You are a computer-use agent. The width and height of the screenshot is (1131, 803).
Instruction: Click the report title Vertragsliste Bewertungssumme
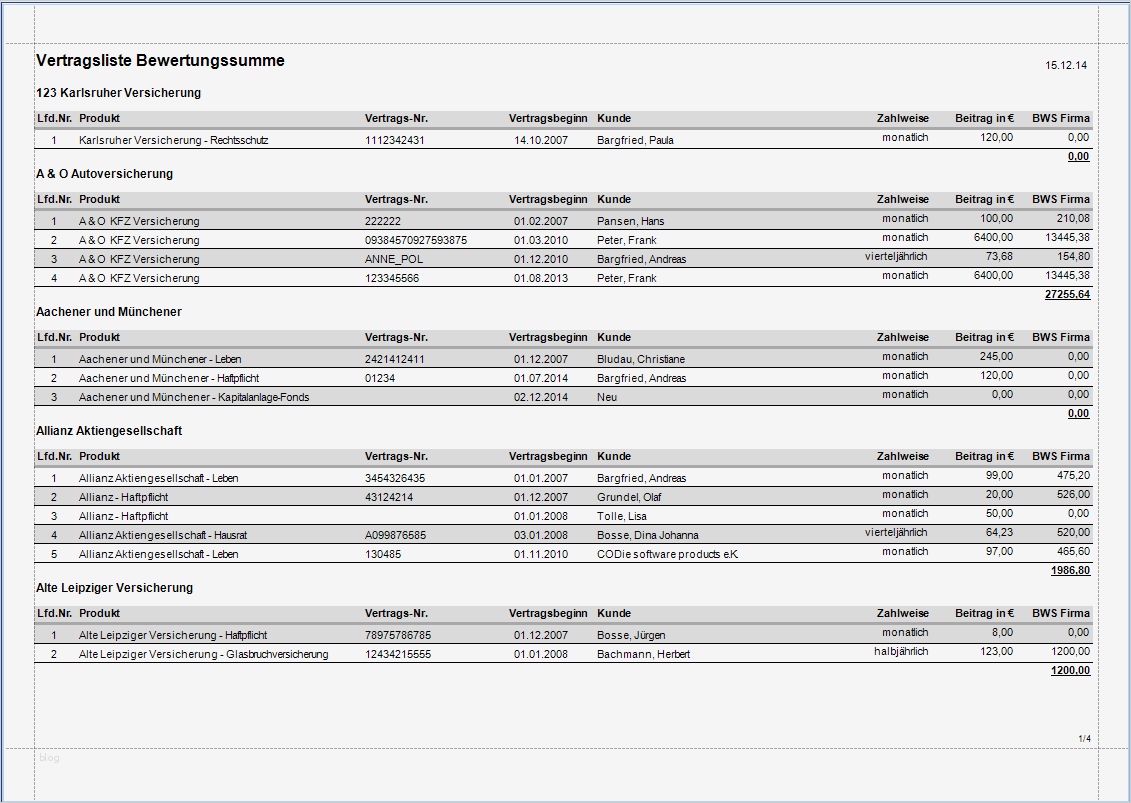click(x=160, y=61)
